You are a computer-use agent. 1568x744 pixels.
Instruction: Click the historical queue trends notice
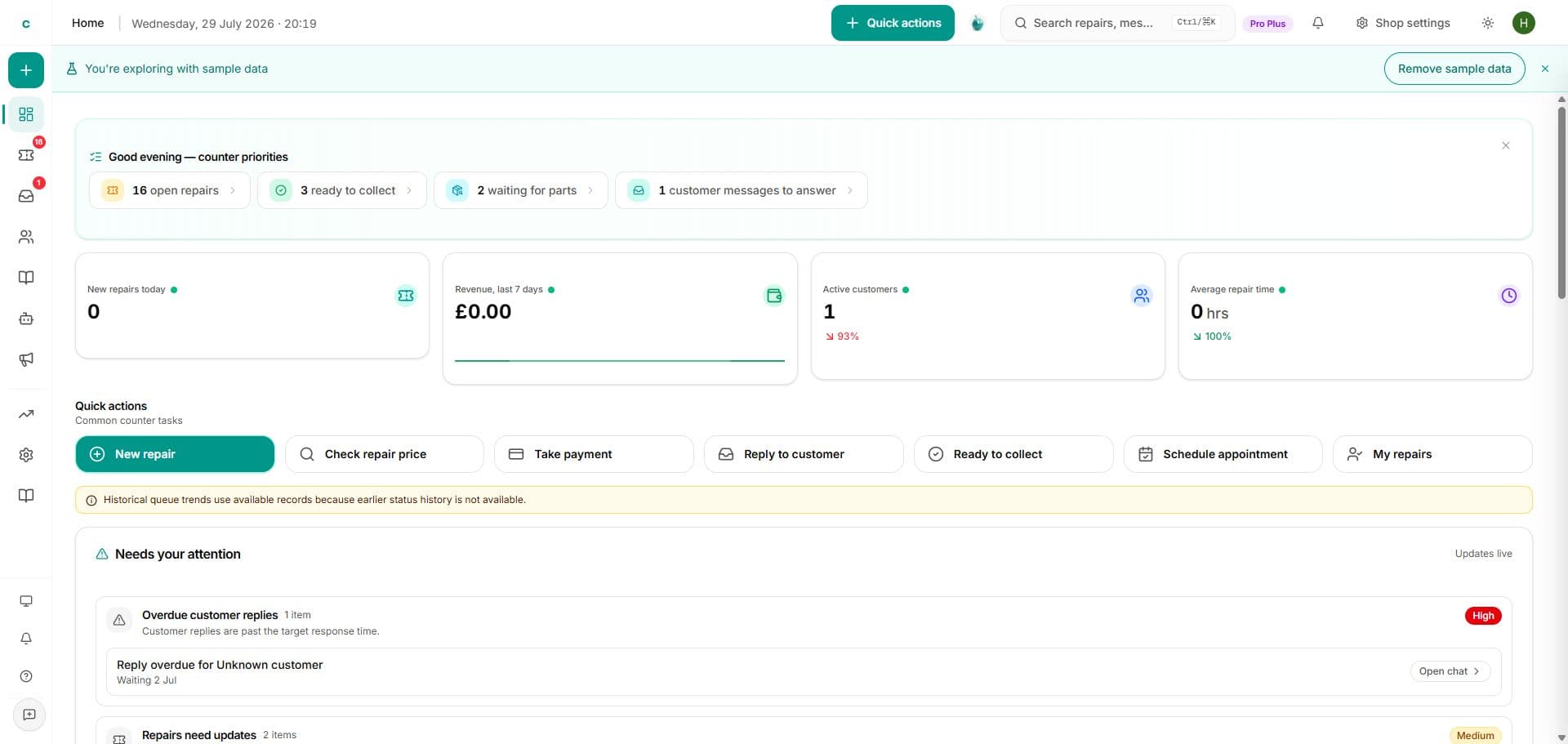[804, 500]
